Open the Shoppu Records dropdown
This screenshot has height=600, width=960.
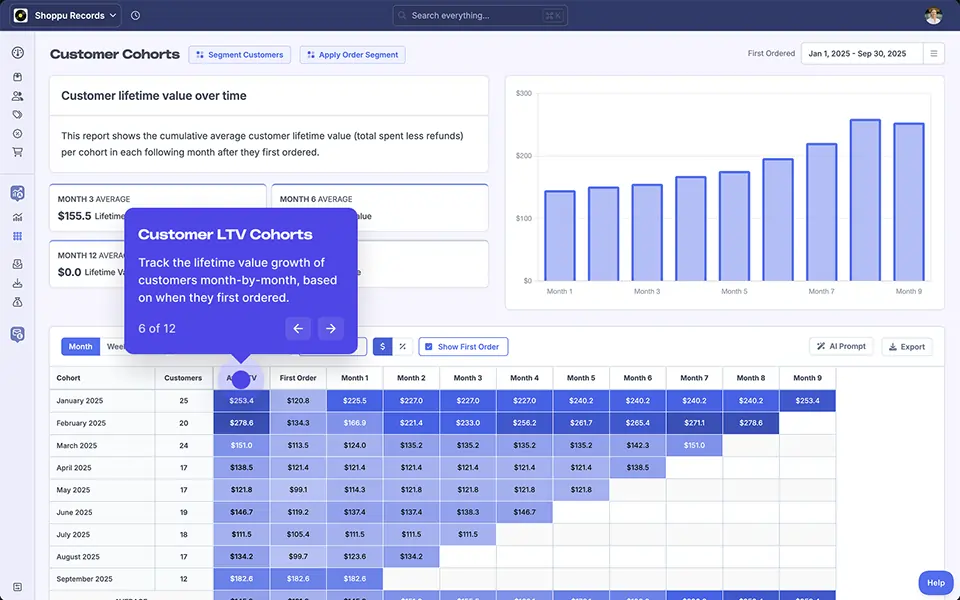65,15
